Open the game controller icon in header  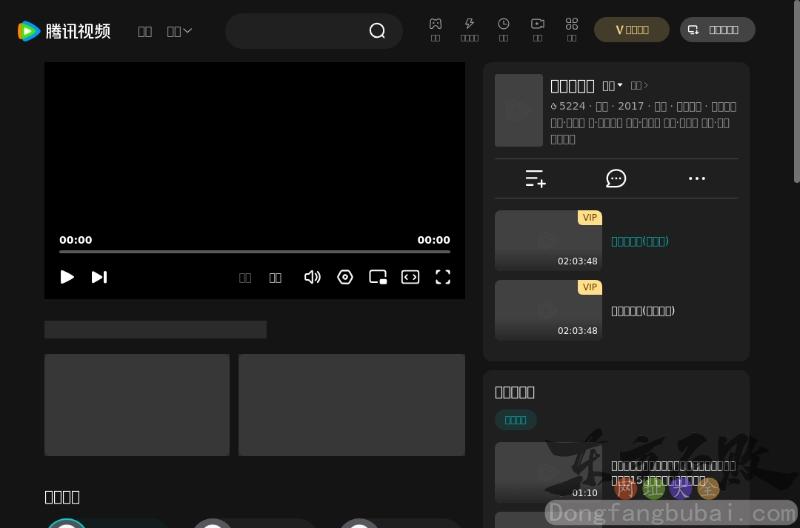click(435, 24)
